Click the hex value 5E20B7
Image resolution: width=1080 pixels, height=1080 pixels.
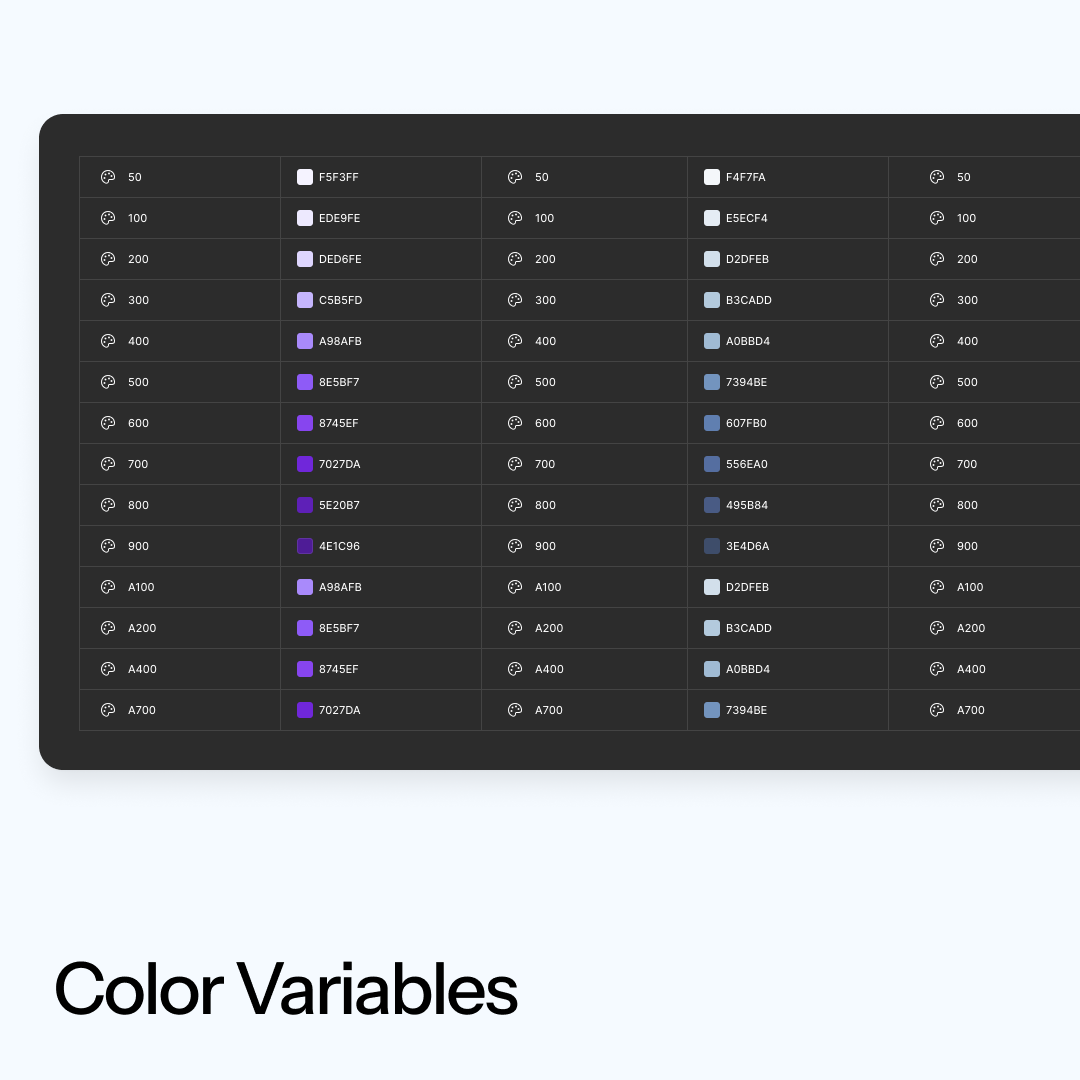339,505
